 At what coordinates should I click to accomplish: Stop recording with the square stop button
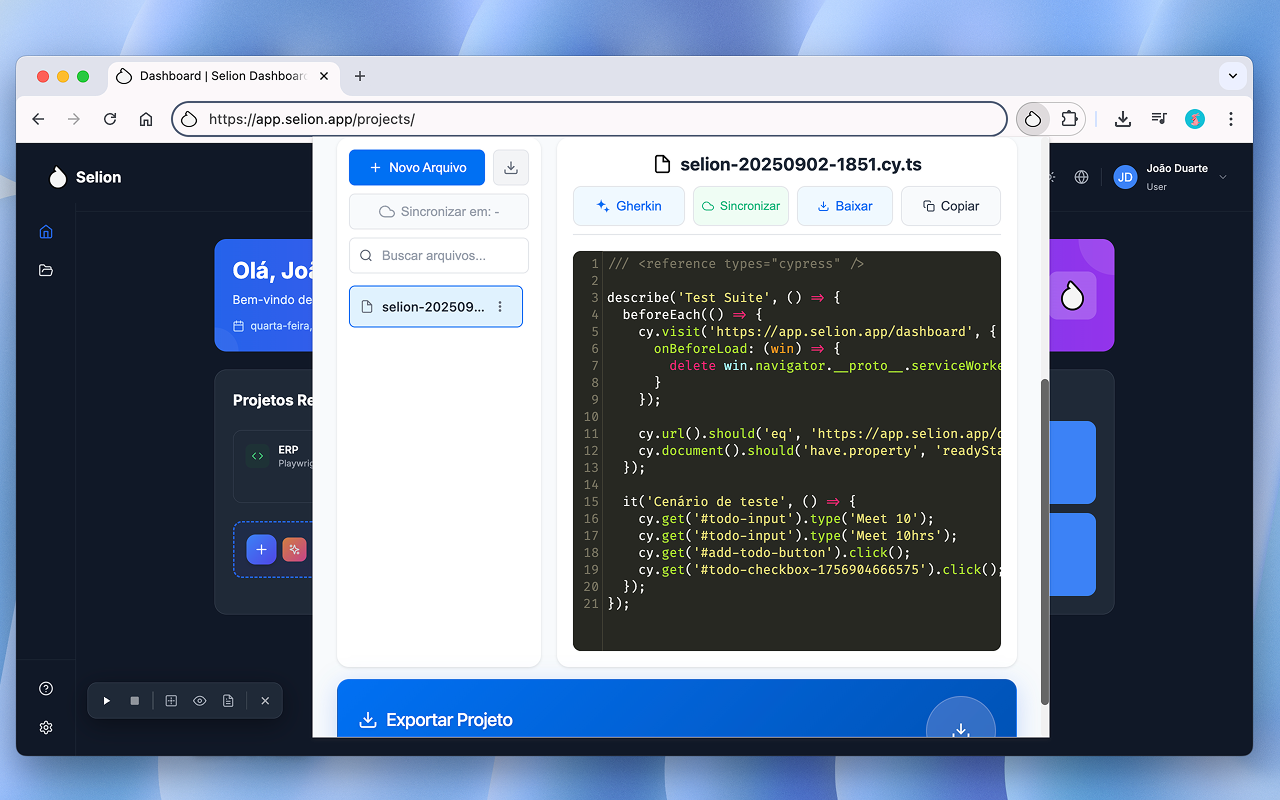135,701
